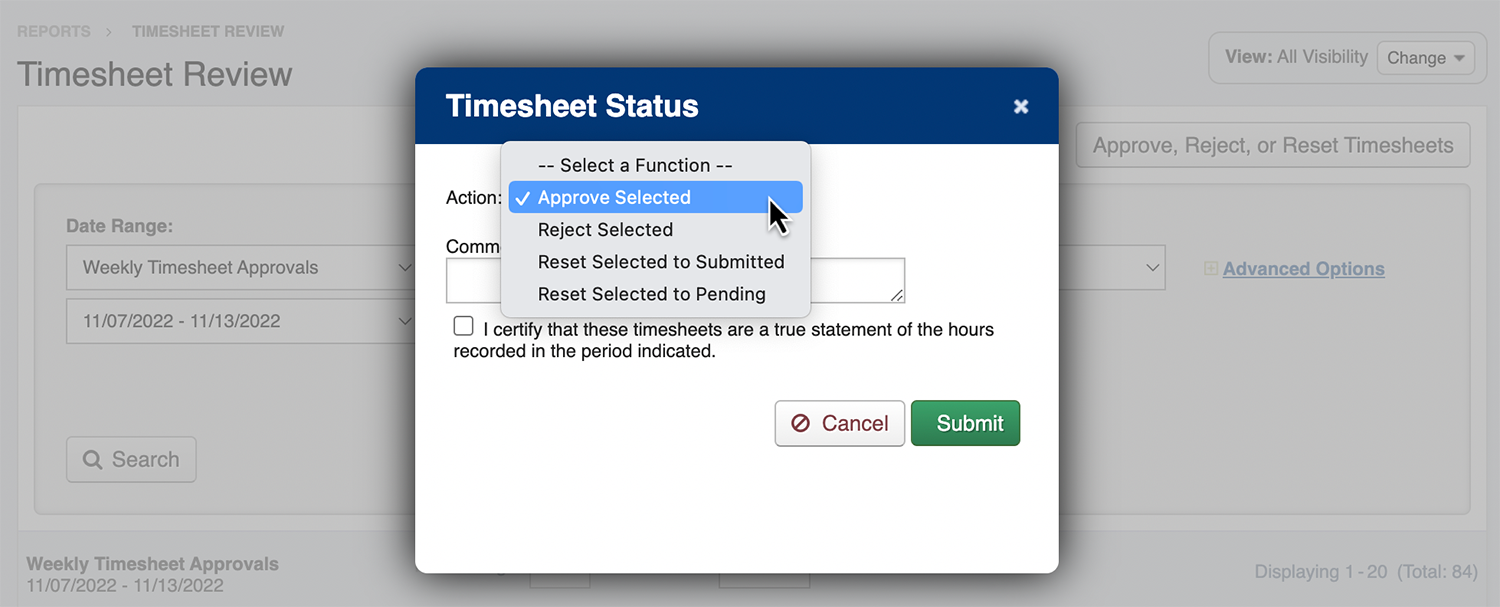Image resolution: width=1500 pixels, height=607 pixels.
Task: Choose Reset Selected to Pending
Action: pyautogui.click(x=651, y=294)
